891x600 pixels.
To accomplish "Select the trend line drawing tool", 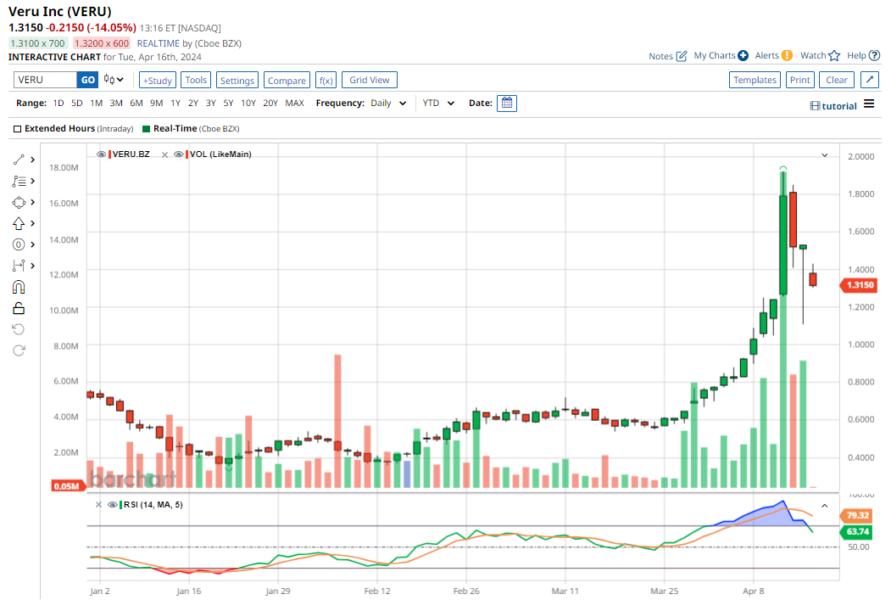I will coord(19,160).
